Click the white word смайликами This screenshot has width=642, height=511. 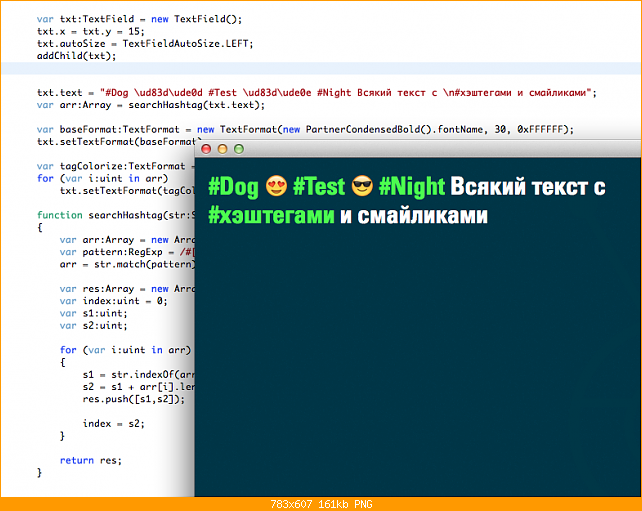(x=423, y=215)
